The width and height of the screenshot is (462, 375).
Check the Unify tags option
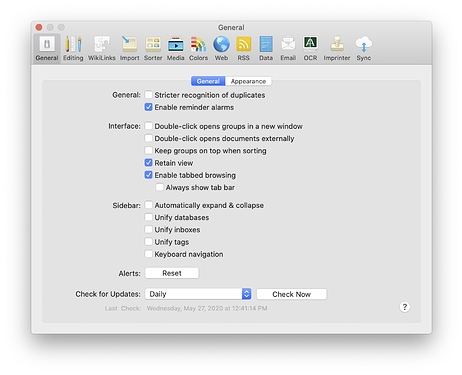149,242
